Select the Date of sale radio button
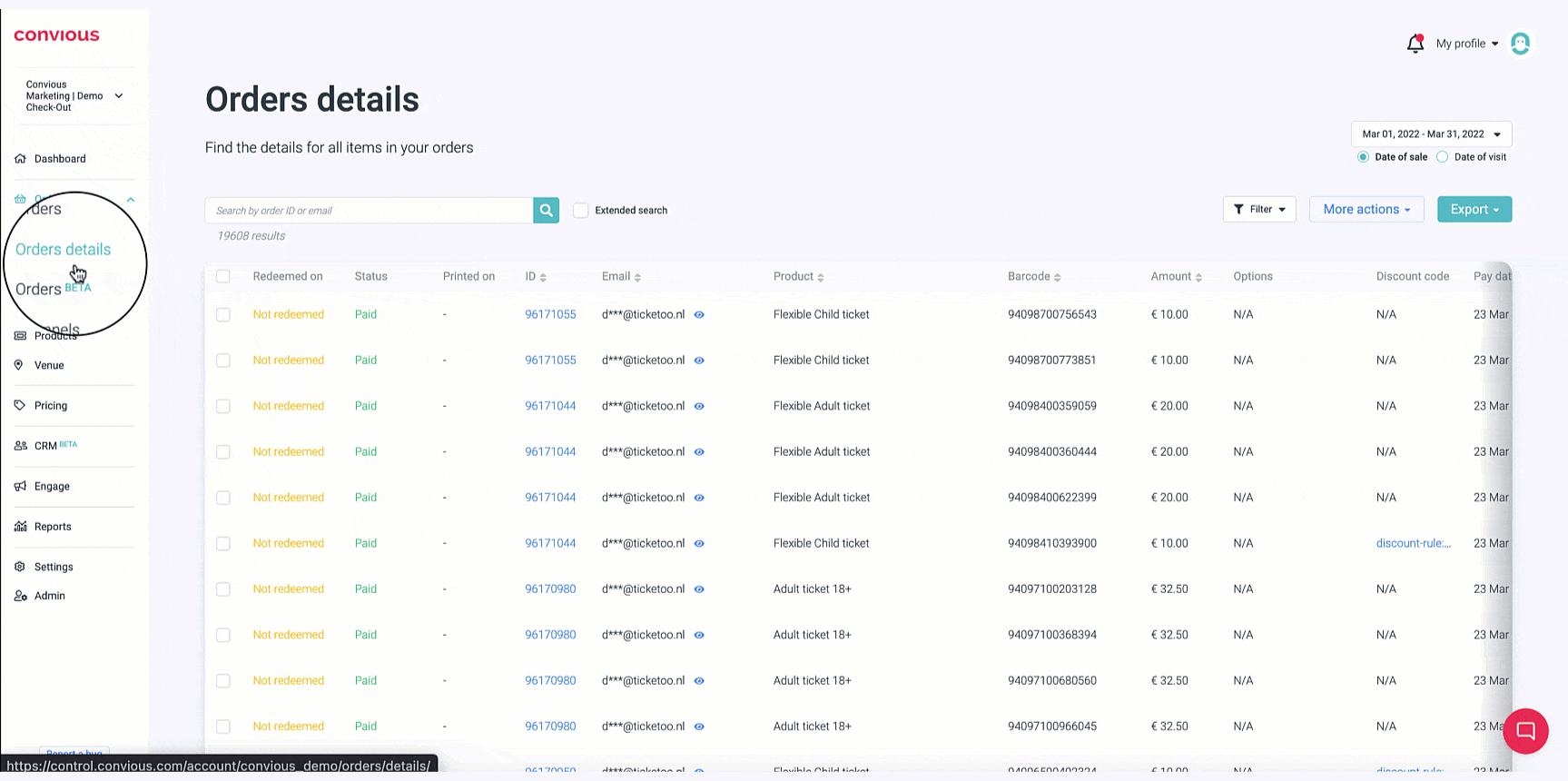 click(x=1363, y=157)
